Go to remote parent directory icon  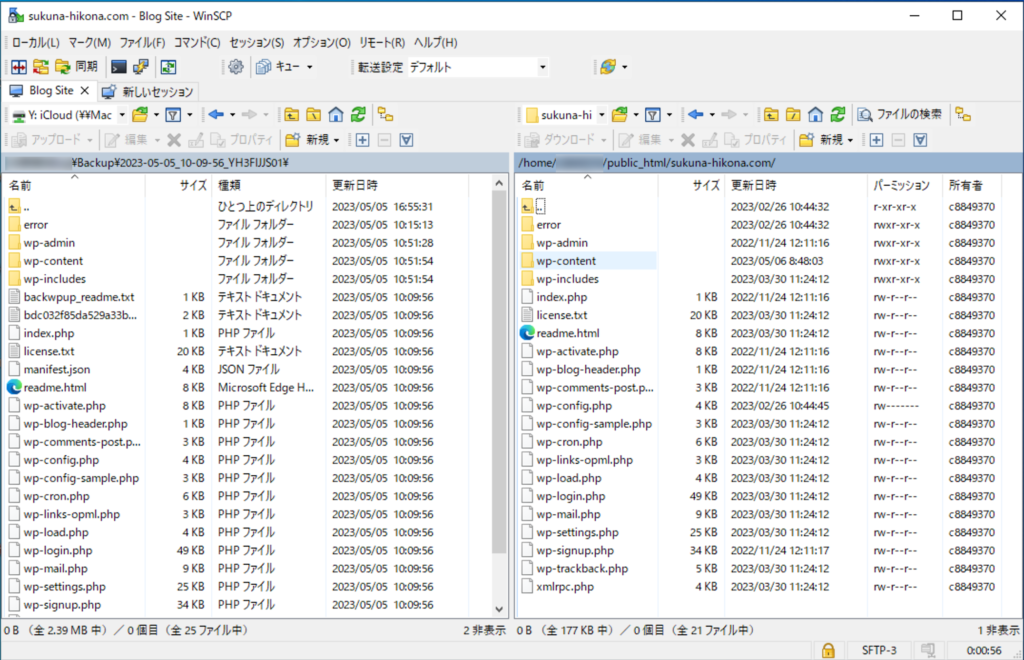coord(771,115)
